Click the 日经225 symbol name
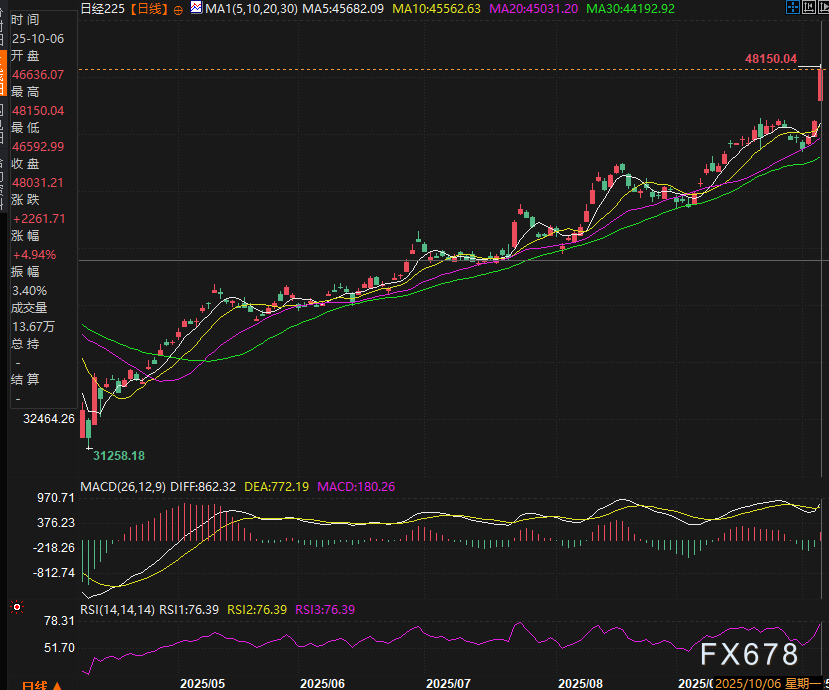The image size is (829, 690). [104, 9]
